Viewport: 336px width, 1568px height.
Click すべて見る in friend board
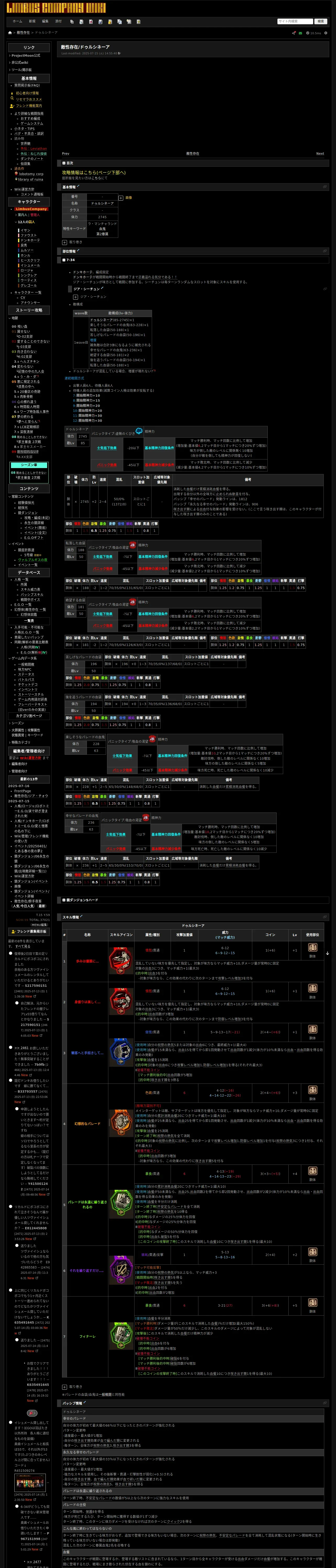pos(23,947)
